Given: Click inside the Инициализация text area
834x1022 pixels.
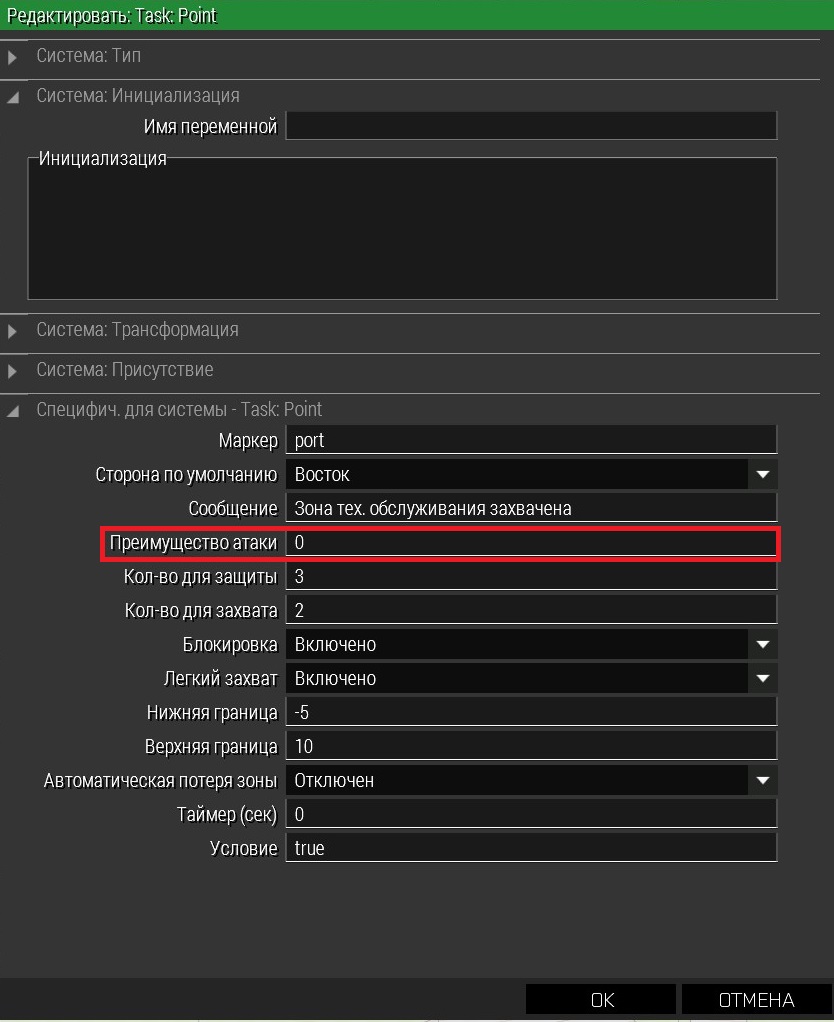Looking at the screenshot, I should (402, 230).
